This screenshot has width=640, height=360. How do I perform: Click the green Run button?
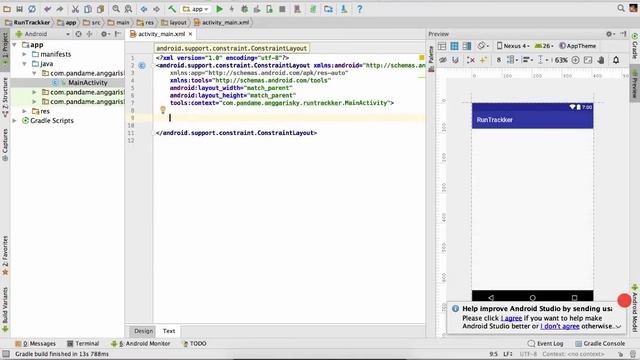tap(219, 9)
